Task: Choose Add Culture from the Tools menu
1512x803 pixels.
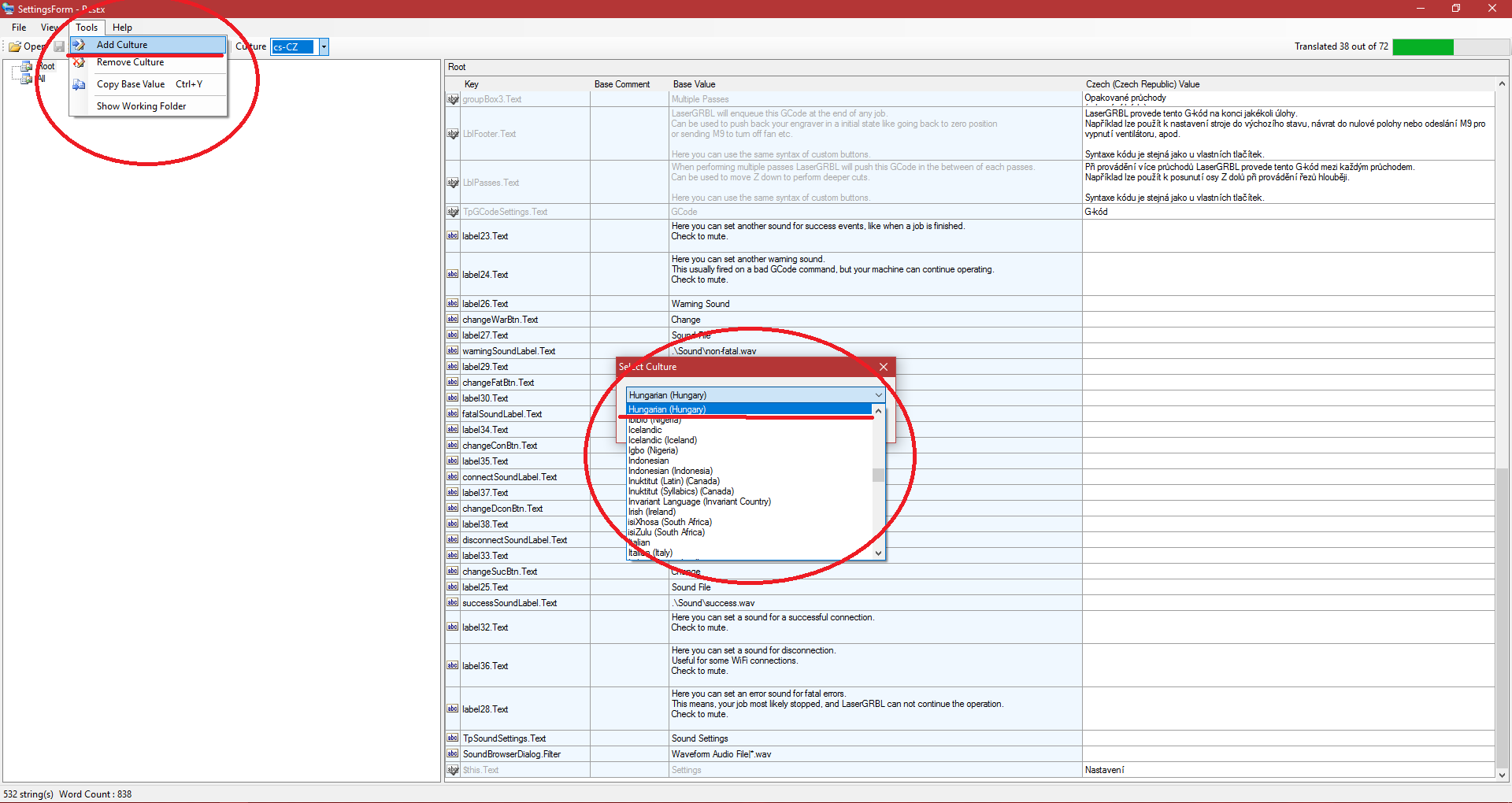Action: [x=148, y=45]
